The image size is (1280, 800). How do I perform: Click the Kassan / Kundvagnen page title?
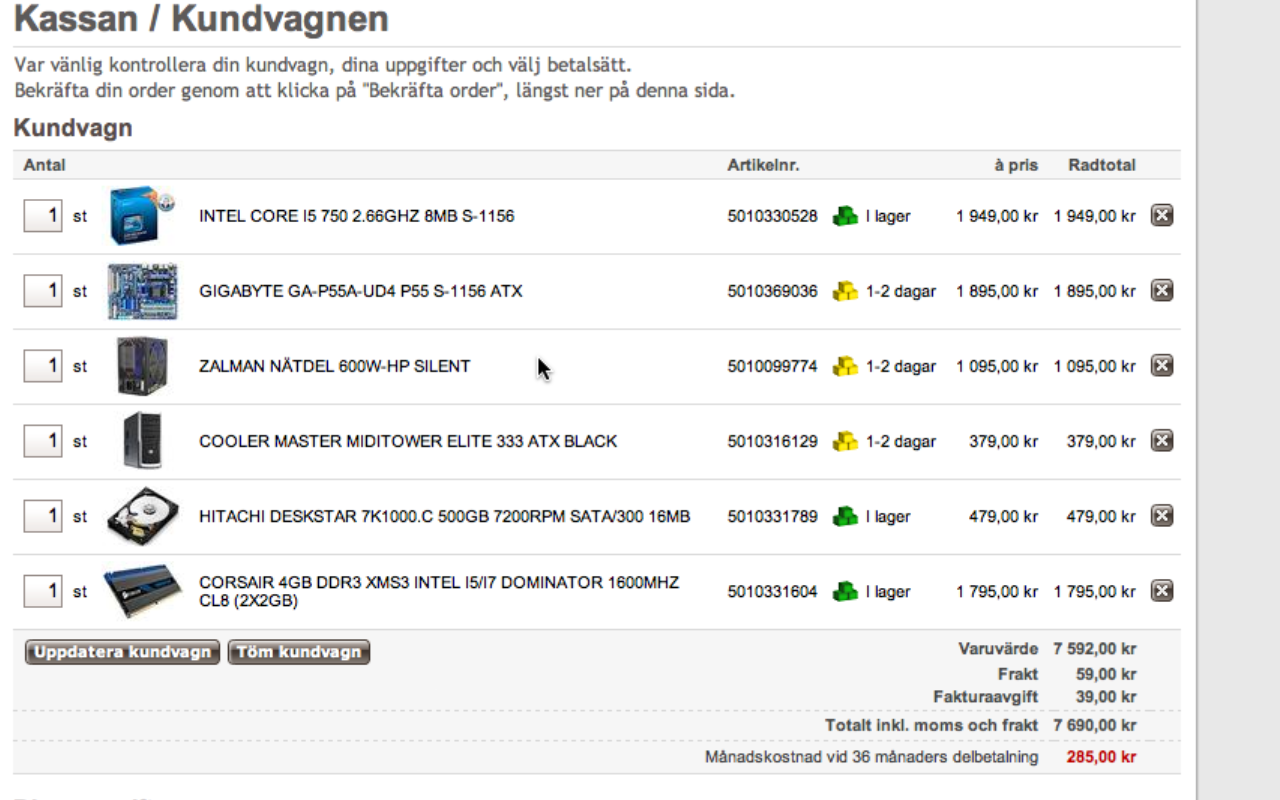click(x=201, y=18)
